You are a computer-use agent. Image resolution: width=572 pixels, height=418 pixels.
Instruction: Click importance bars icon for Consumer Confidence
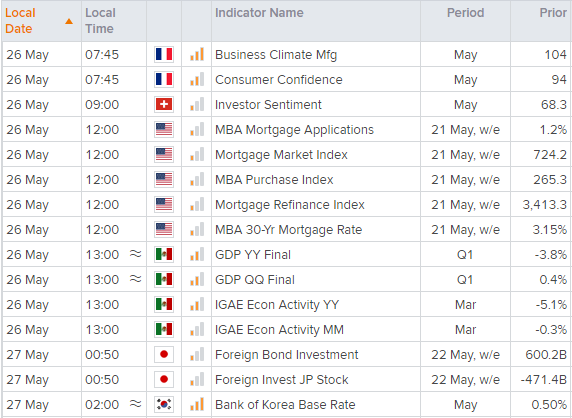click(197, 79)
